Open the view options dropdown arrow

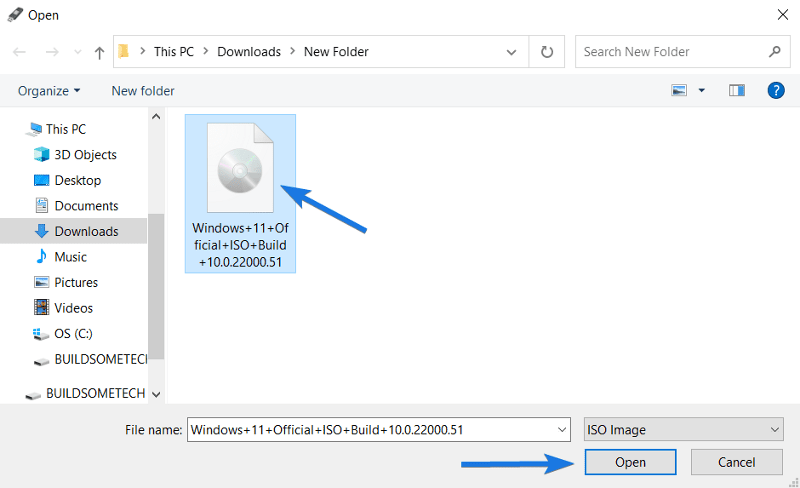(x=702, y=90)
